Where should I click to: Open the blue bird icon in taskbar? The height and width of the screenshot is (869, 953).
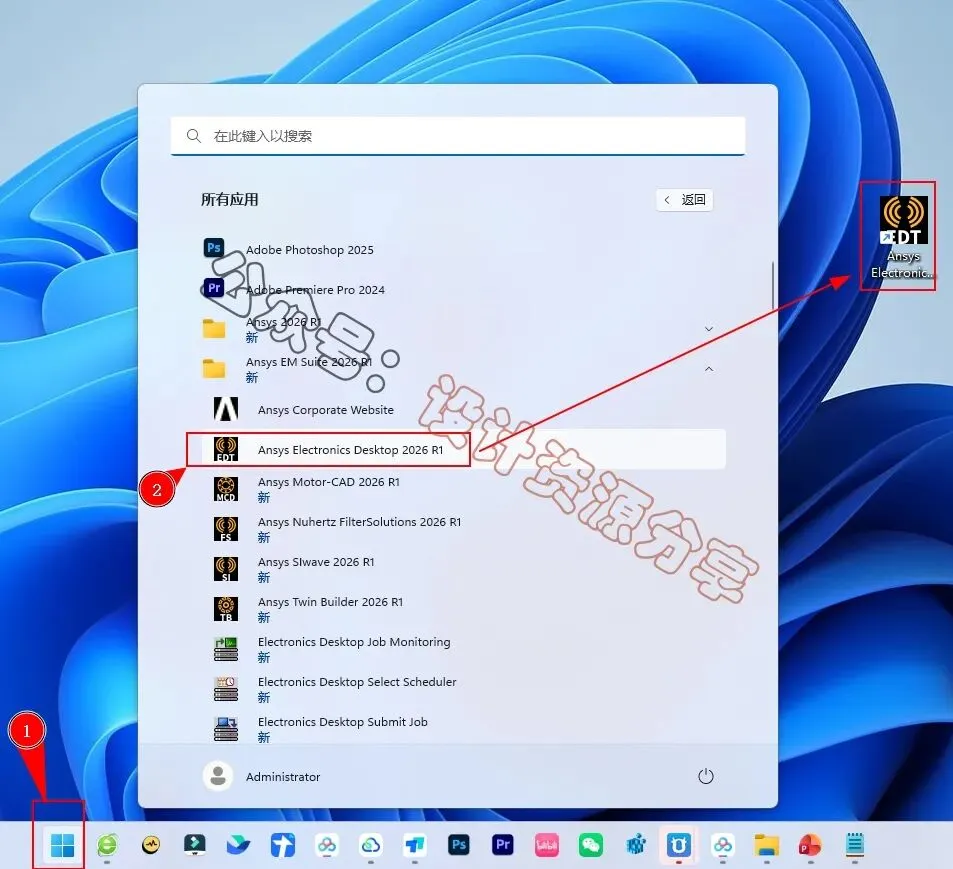pyautogui.click(x=238, y=845)
